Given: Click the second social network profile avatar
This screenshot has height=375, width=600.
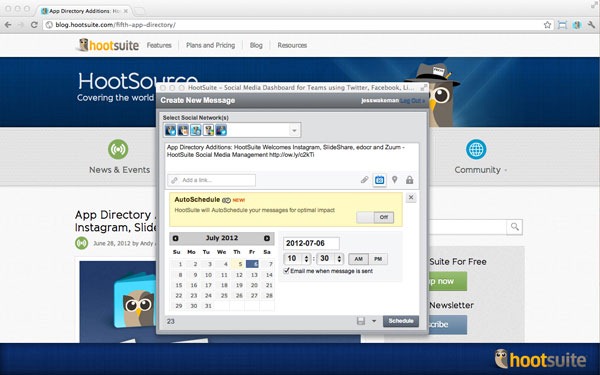Looking at the screenshot, I should (183, 130).
